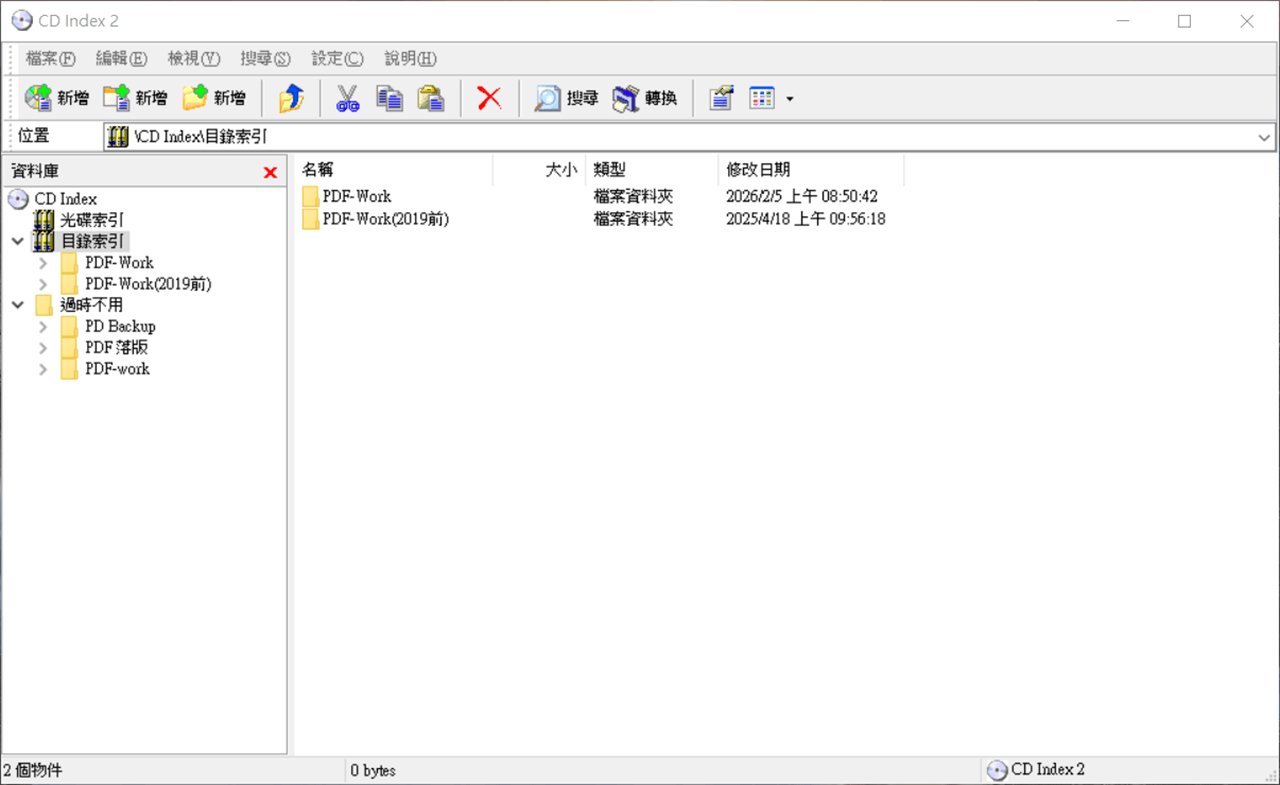Click the 轉換 convert toolbar button
1280x785 pixels.
tap(645, 98)
